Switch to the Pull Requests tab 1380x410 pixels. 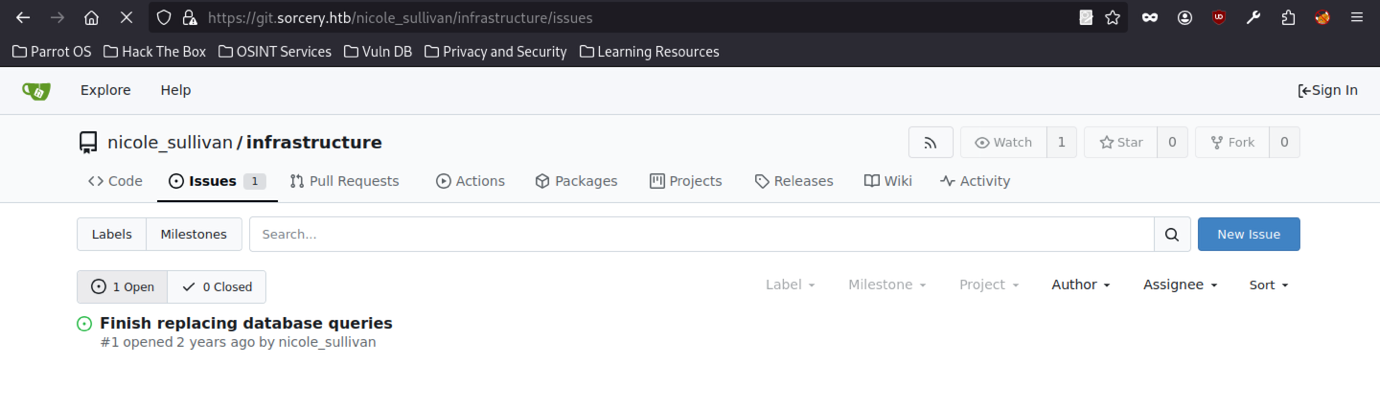(344, 181)
